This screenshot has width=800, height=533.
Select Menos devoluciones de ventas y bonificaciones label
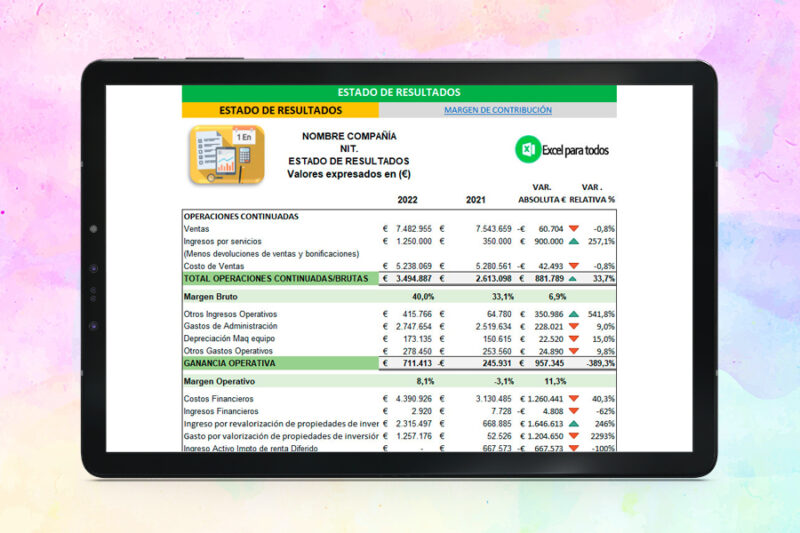pos(271,254)
